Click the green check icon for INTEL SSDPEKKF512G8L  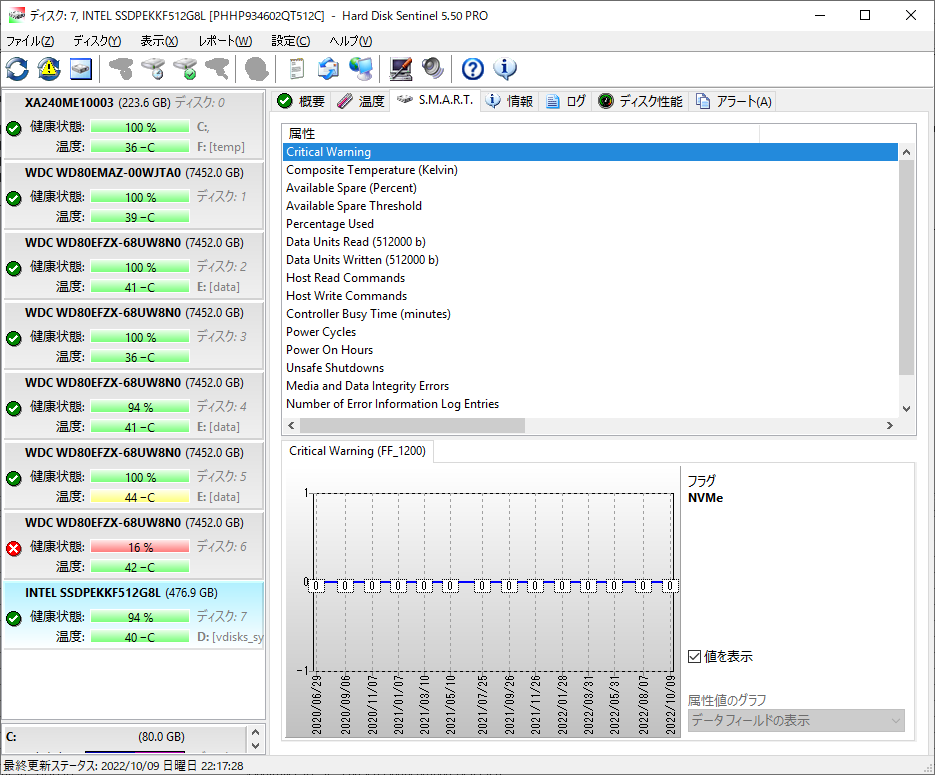(14, 618)
